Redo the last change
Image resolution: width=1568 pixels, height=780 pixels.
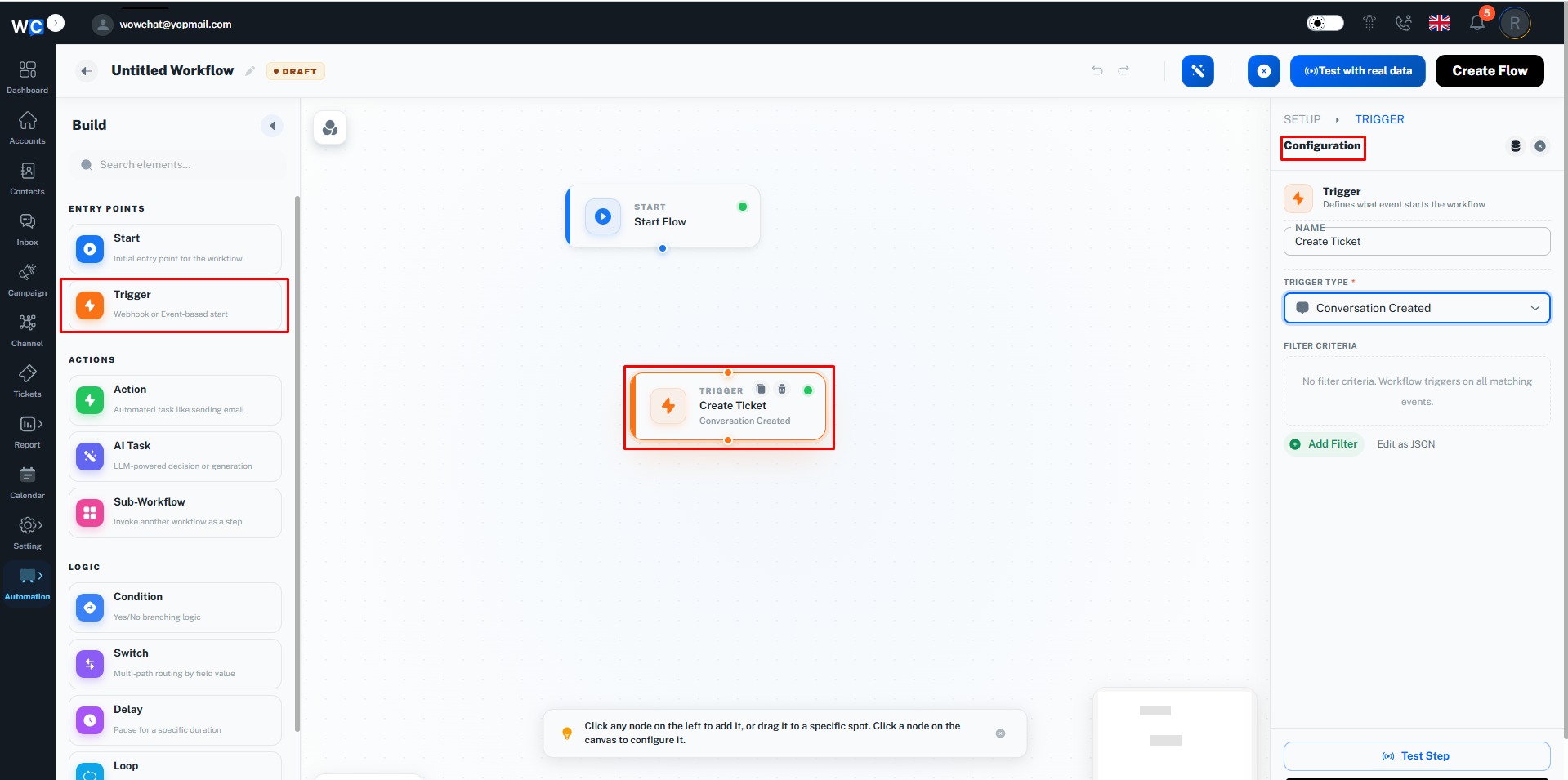1124,70
